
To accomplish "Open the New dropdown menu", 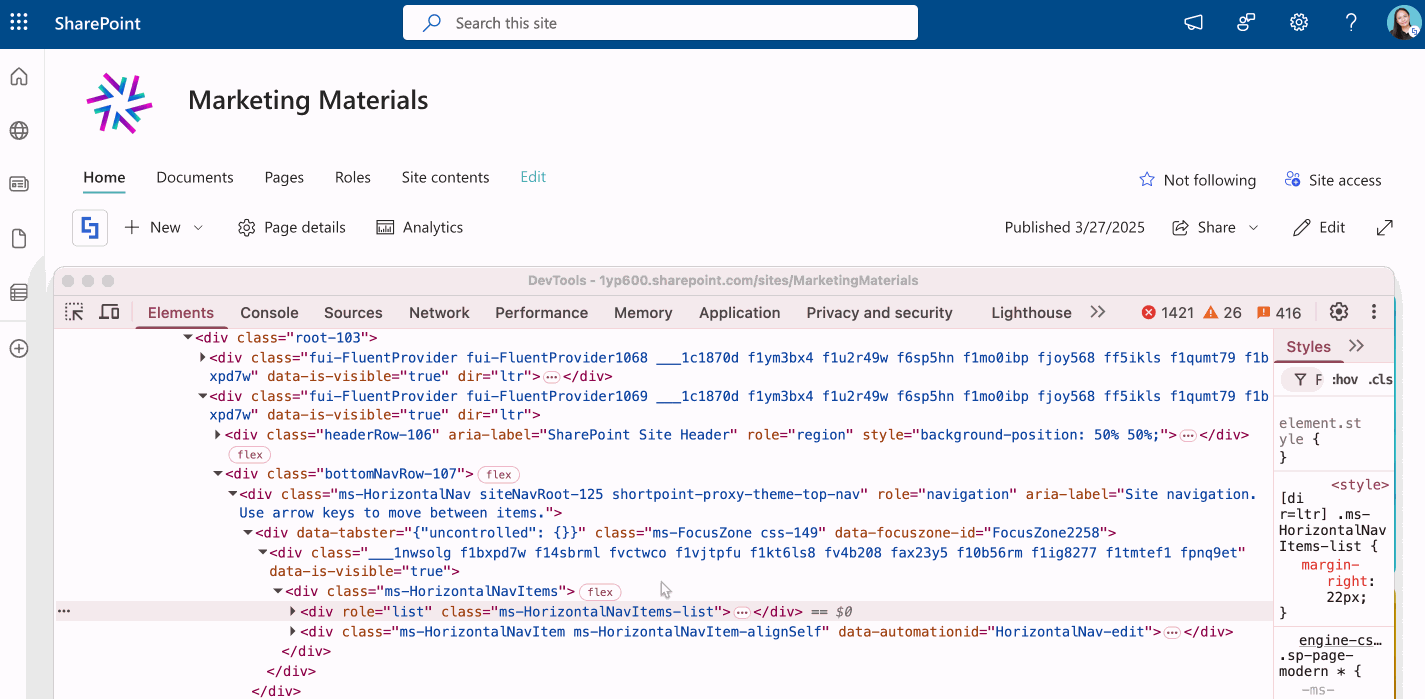I will [164, 228].
